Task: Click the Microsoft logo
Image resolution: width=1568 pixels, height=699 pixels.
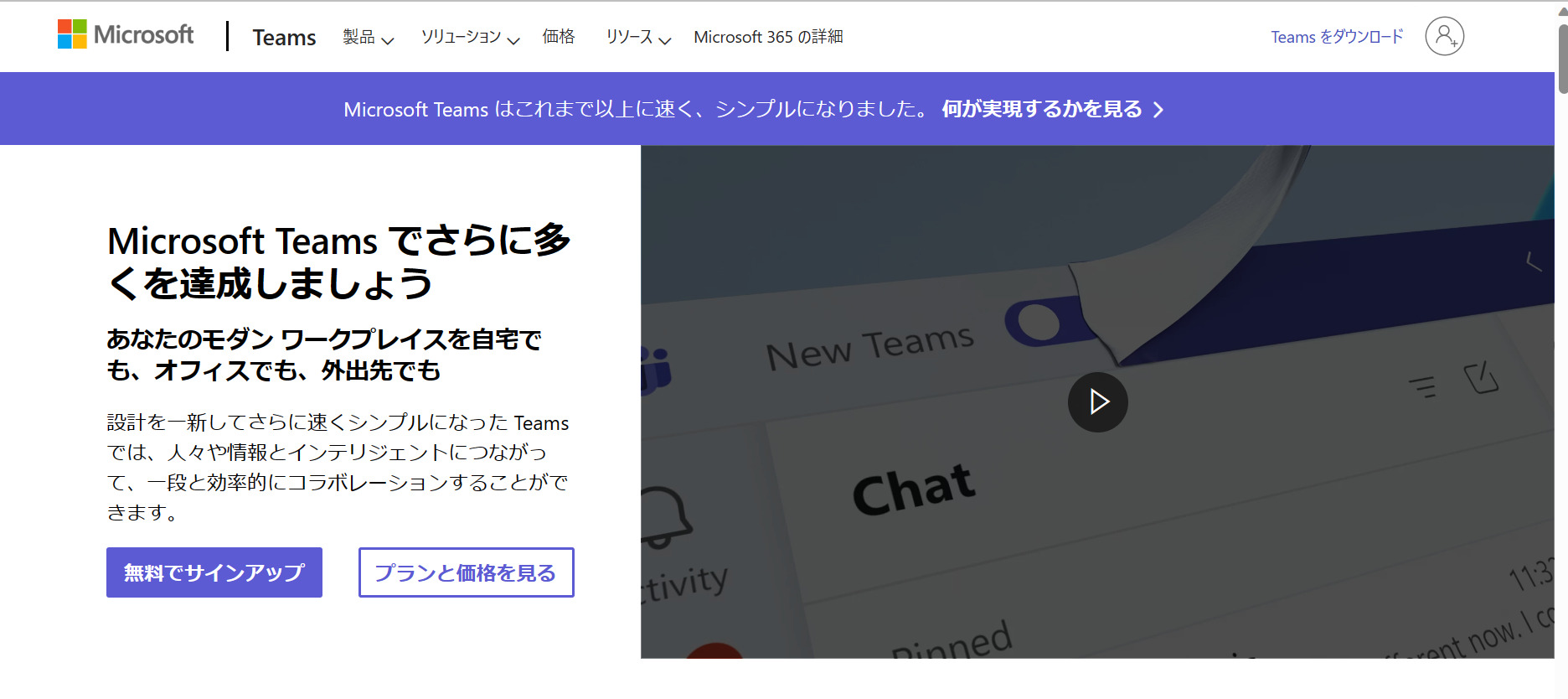Action: pyautogui.click(x=126, y=34)
